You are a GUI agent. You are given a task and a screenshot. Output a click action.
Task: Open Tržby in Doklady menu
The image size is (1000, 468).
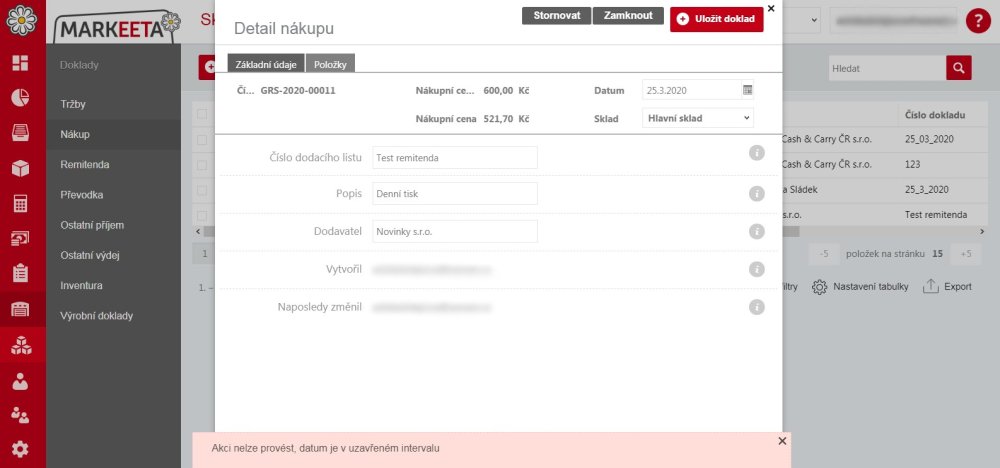click(73, 104)
